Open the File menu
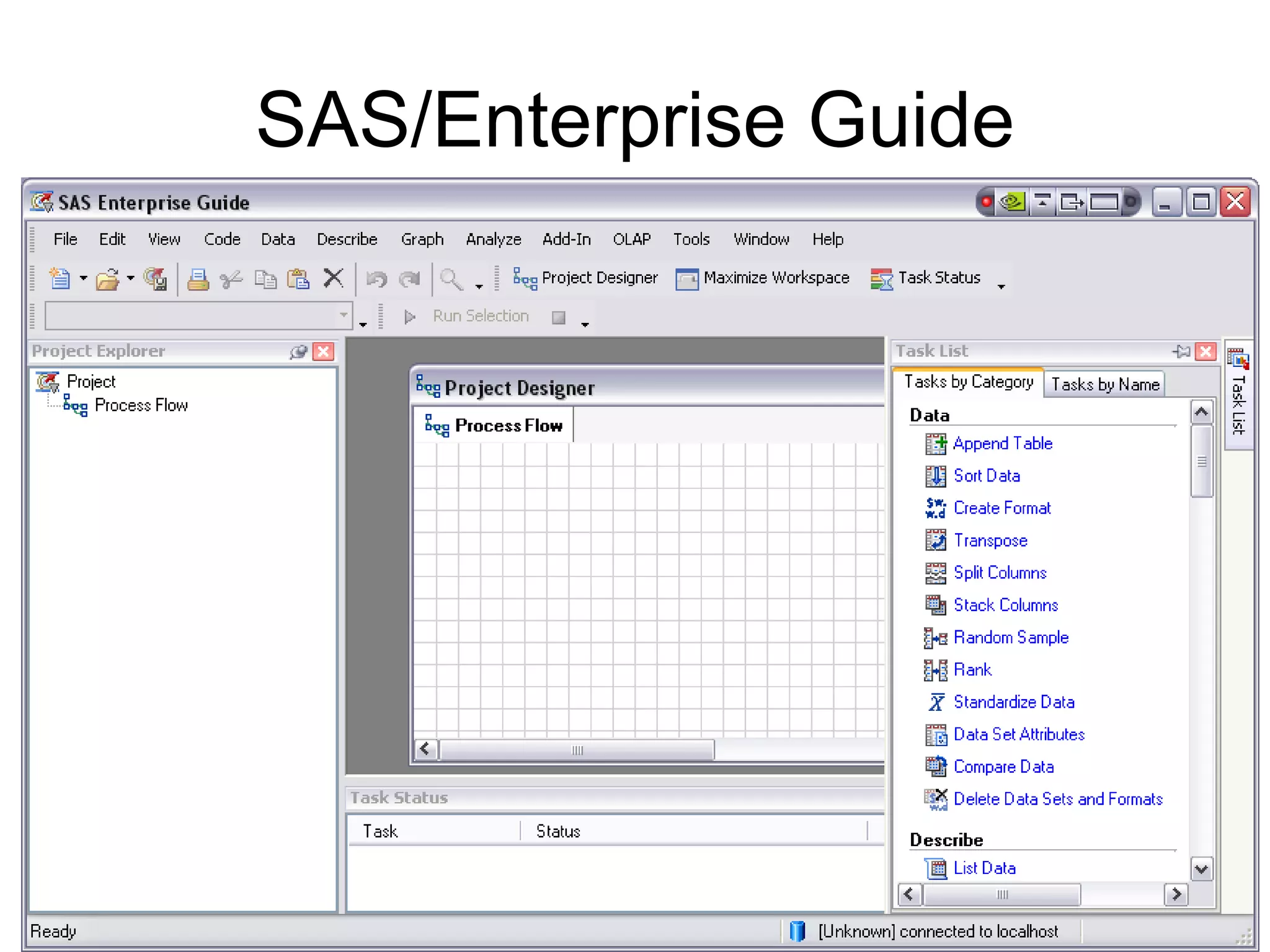The image size is (1270, 952). click(65, 239)
